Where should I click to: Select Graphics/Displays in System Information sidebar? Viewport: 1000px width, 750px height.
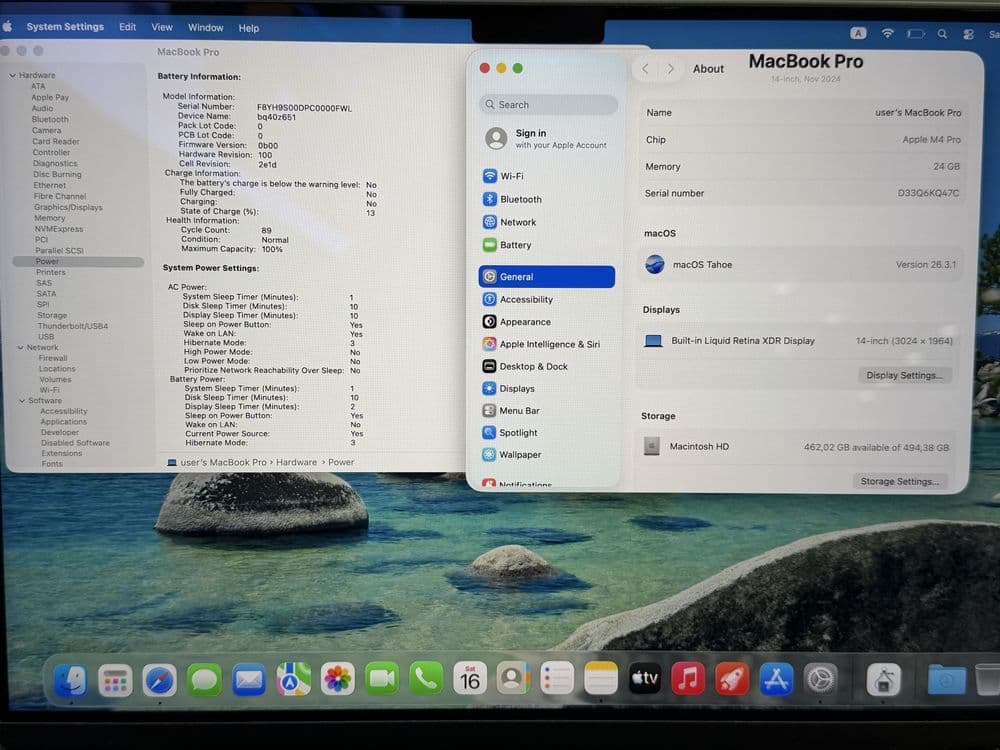click(68, 207)
